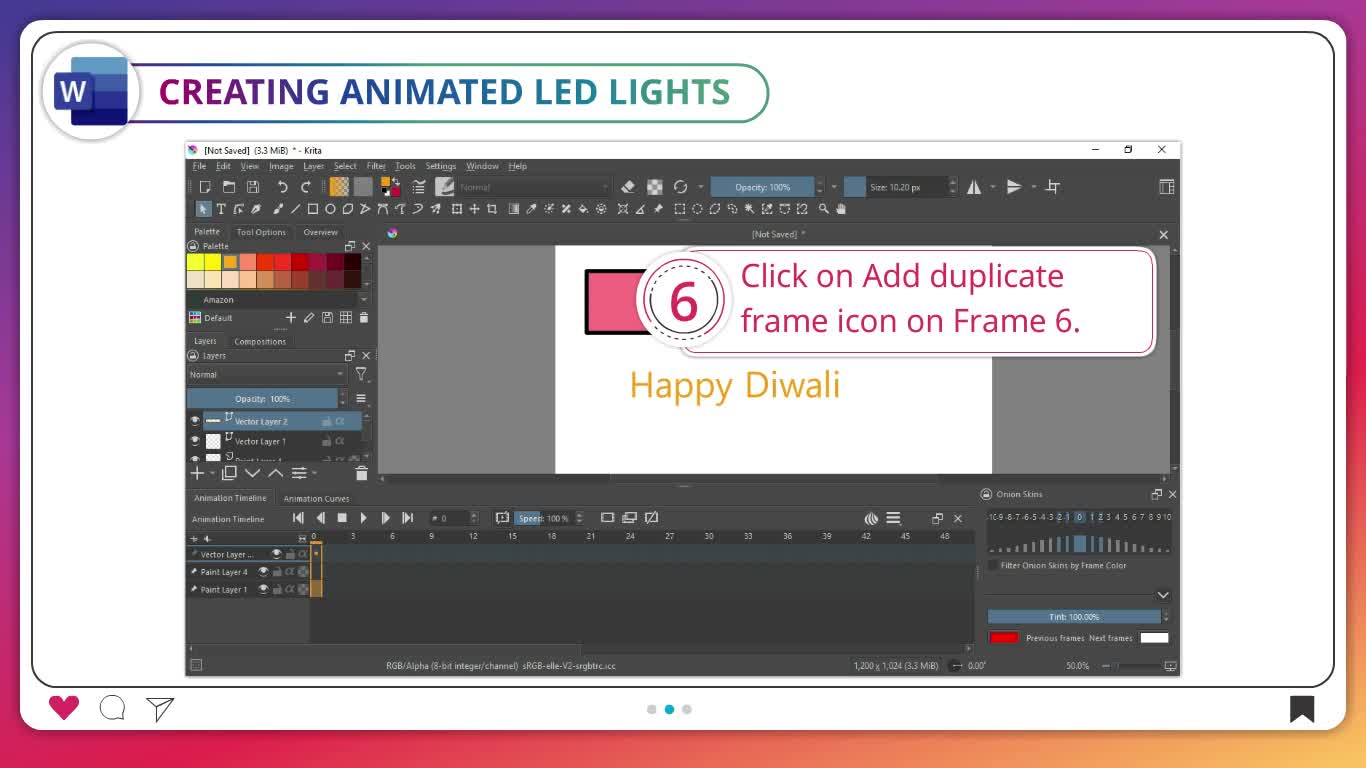The height and width of the screenshot is (768, 1366).
Task: Toggle onion skins icon in timeline
Action: 871,518
